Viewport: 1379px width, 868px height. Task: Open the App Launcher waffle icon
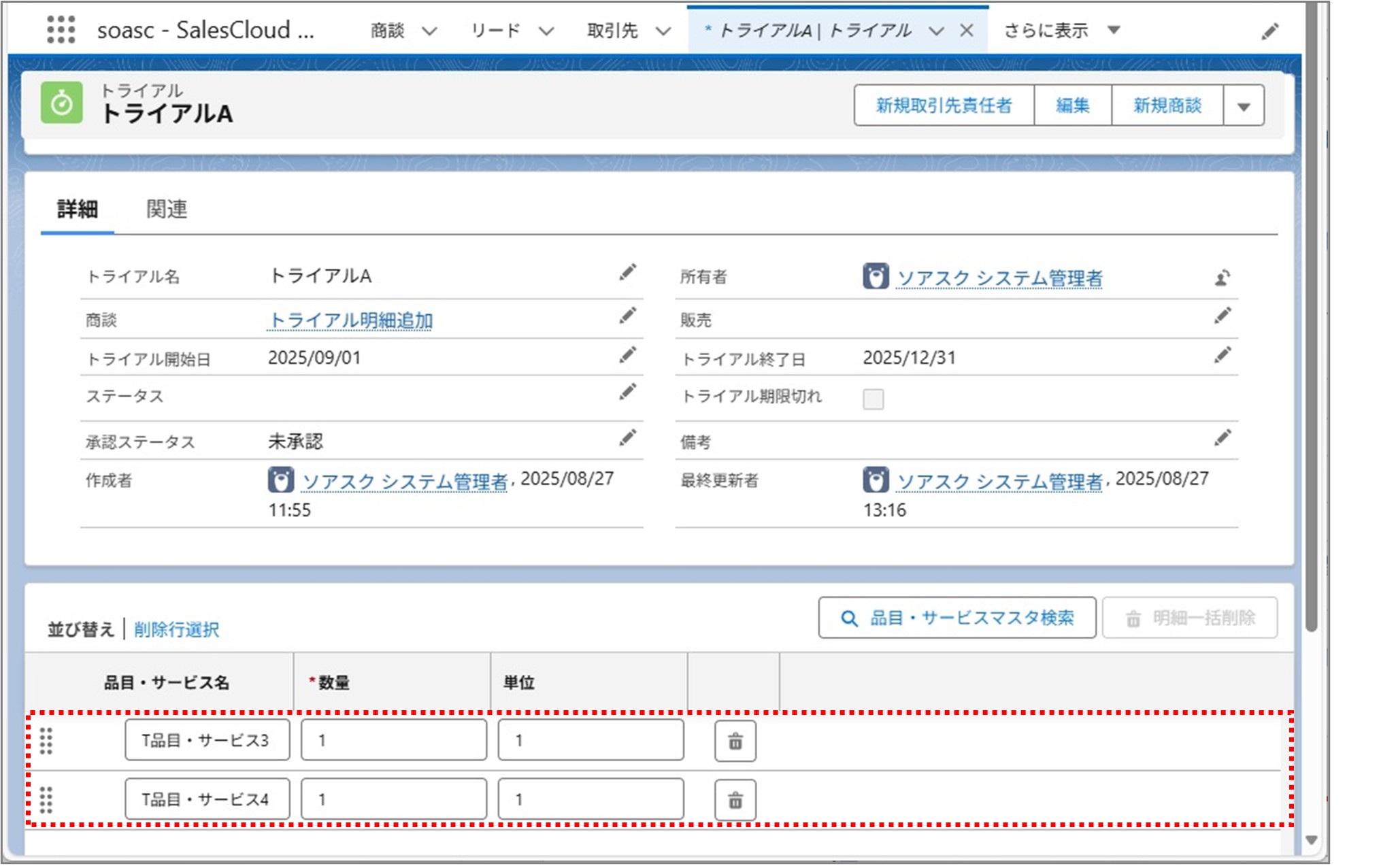[x=63, y=29]
